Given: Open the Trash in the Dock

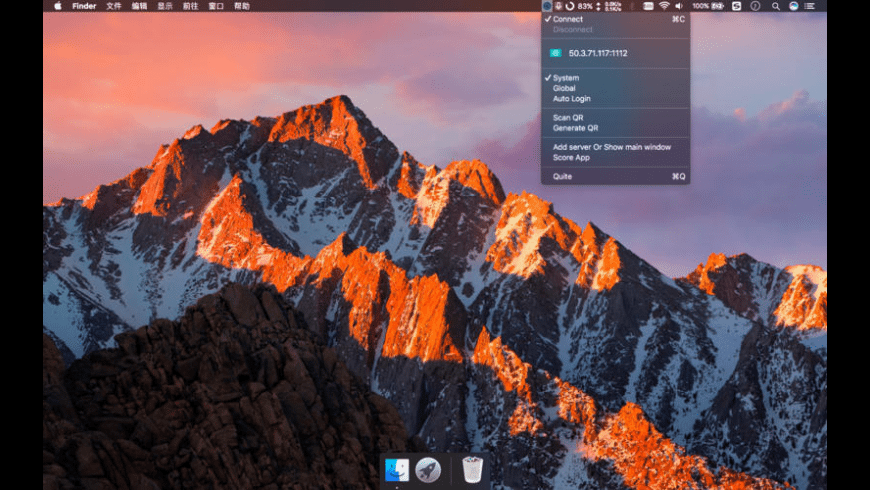Looking at the screenshot, I should [x=473, y=468].
